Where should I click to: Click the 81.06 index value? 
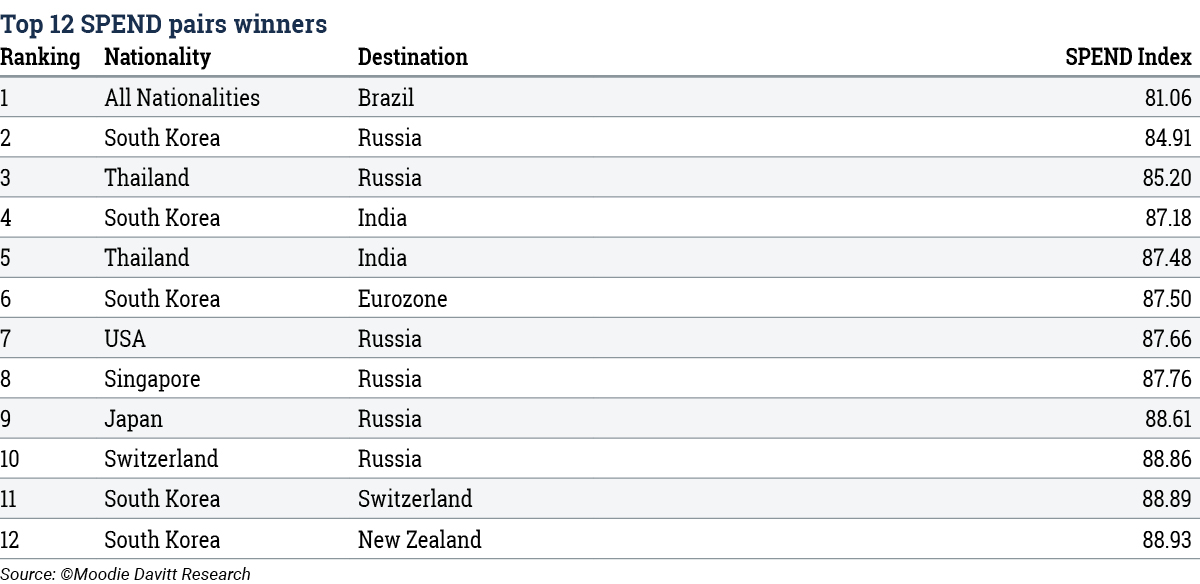1168,98
